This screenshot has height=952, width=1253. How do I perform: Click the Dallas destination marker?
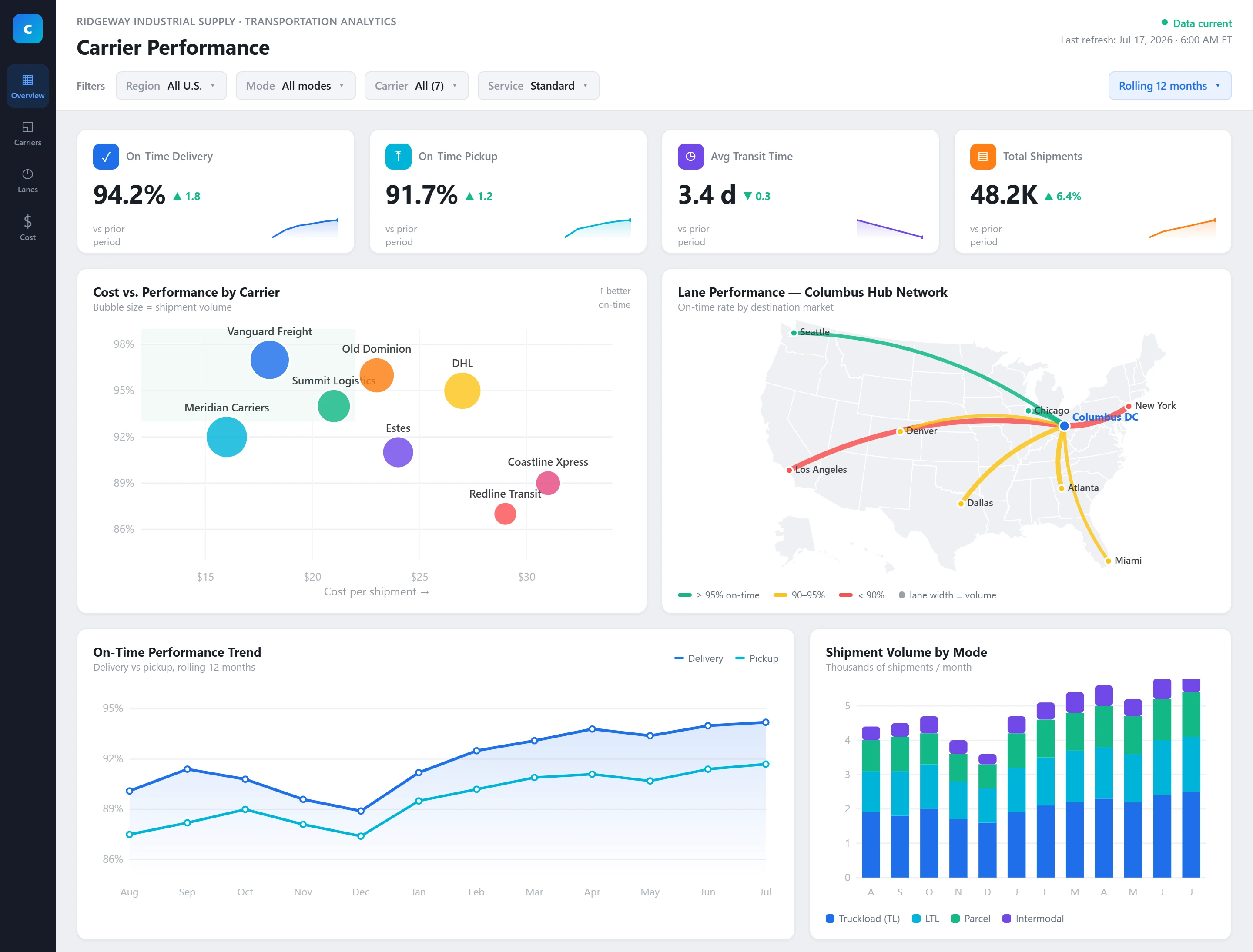[x=961, y=504]
